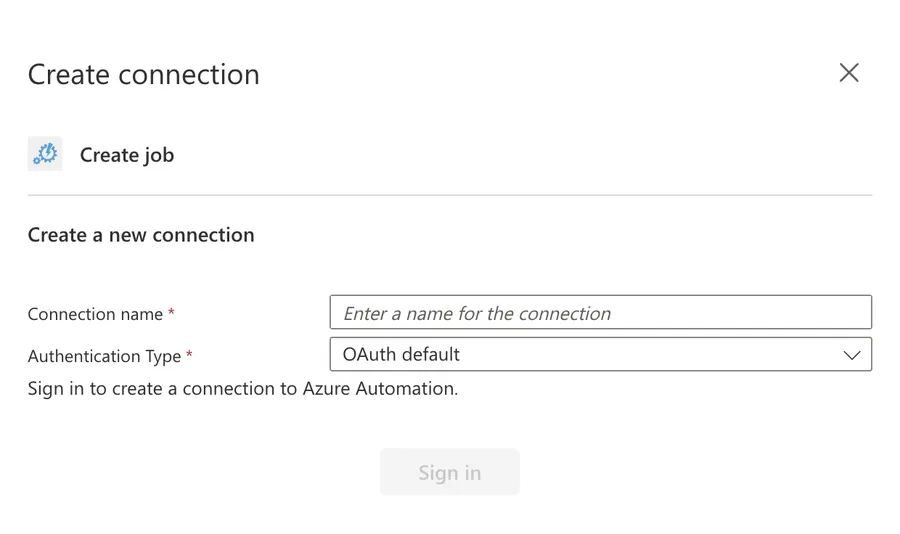Click the red asterisk beside Authentication Type
900x534 pixels.
tap(189, 355)
